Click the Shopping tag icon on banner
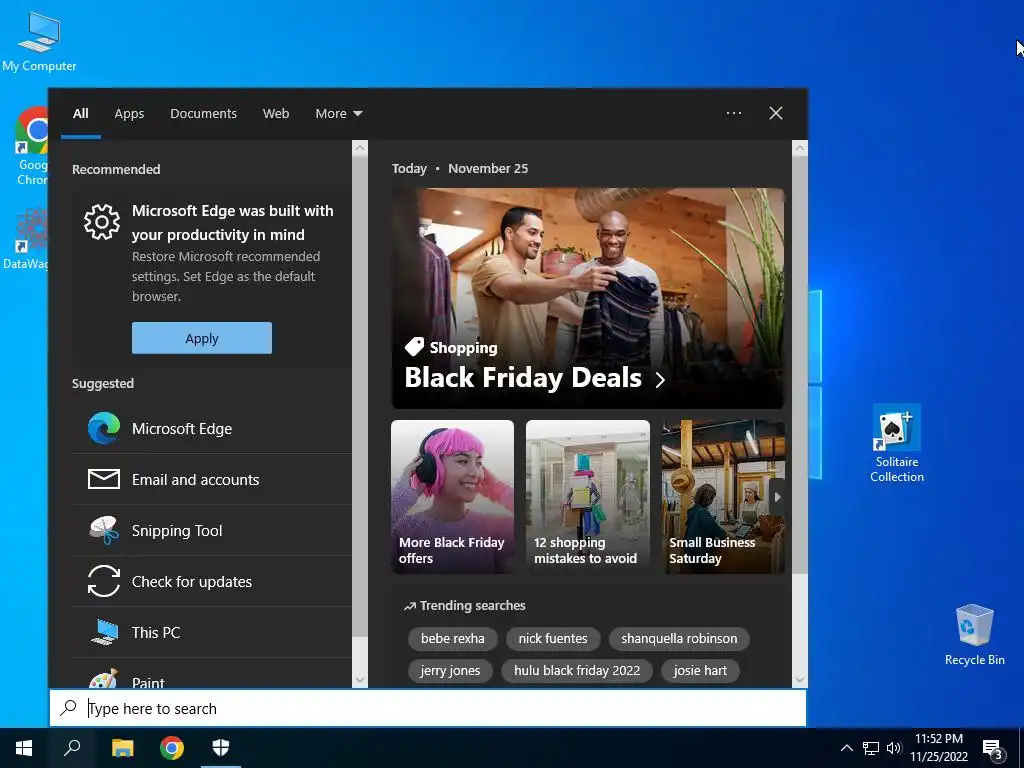1024x768 pixels. pyautogui.click(x=414, y=347)
